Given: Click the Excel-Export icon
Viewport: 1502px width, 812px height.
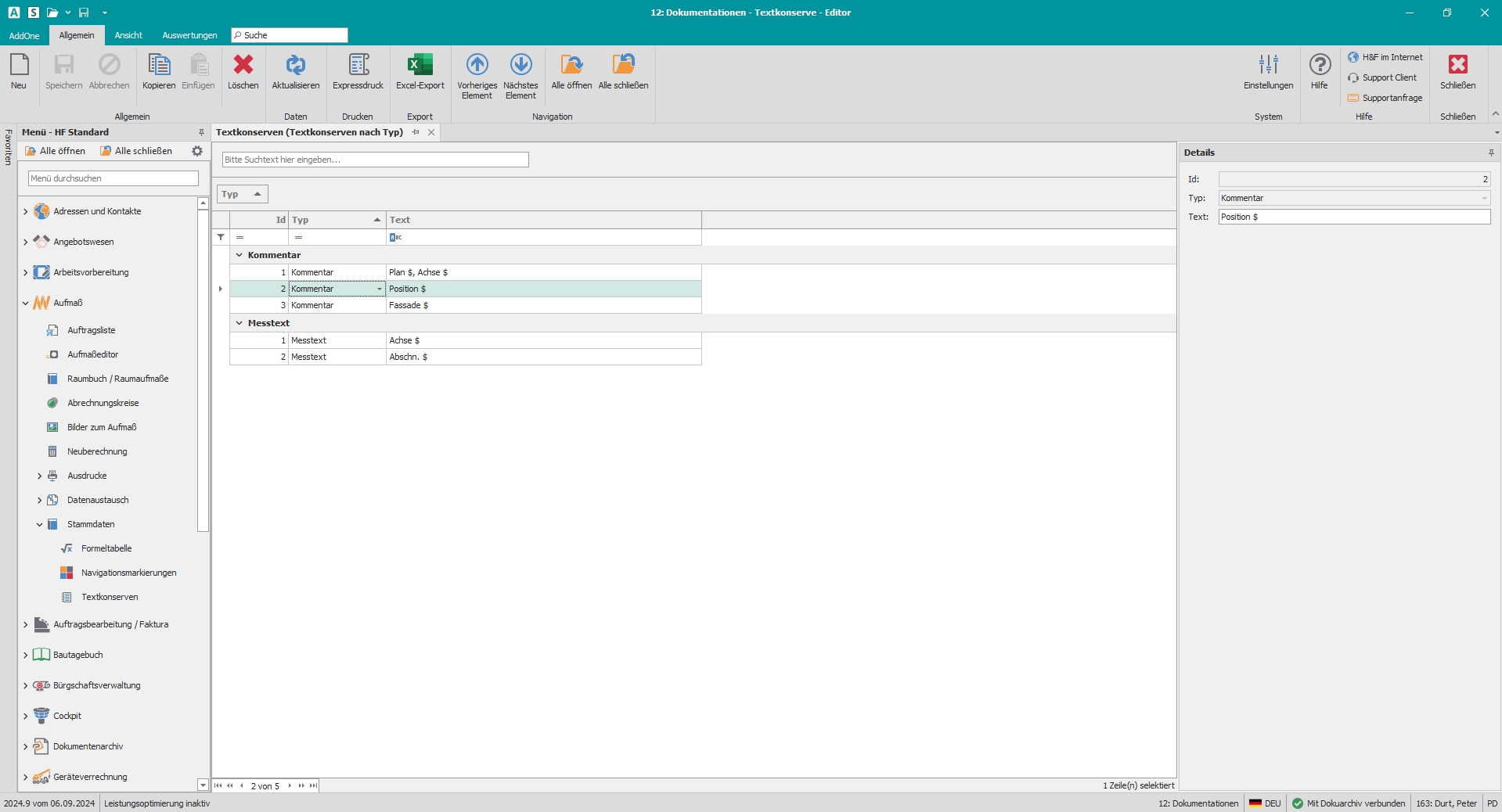Looking at the screenshot, I should point(420,65).
